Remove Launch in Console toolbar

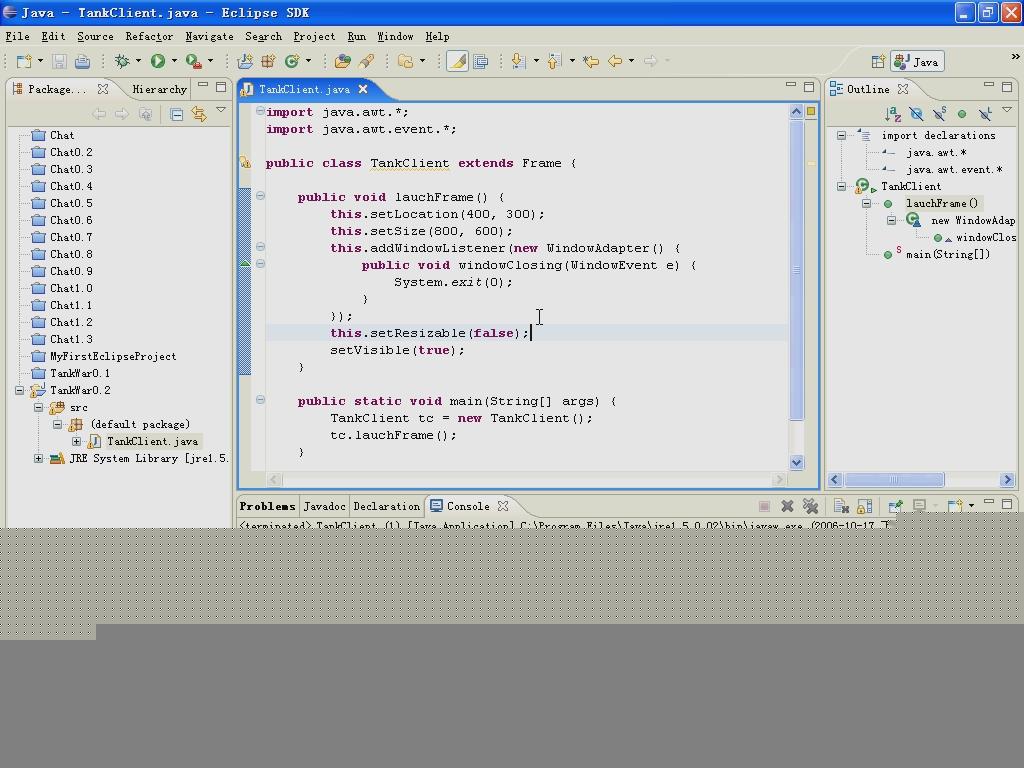tap(787, 506)
